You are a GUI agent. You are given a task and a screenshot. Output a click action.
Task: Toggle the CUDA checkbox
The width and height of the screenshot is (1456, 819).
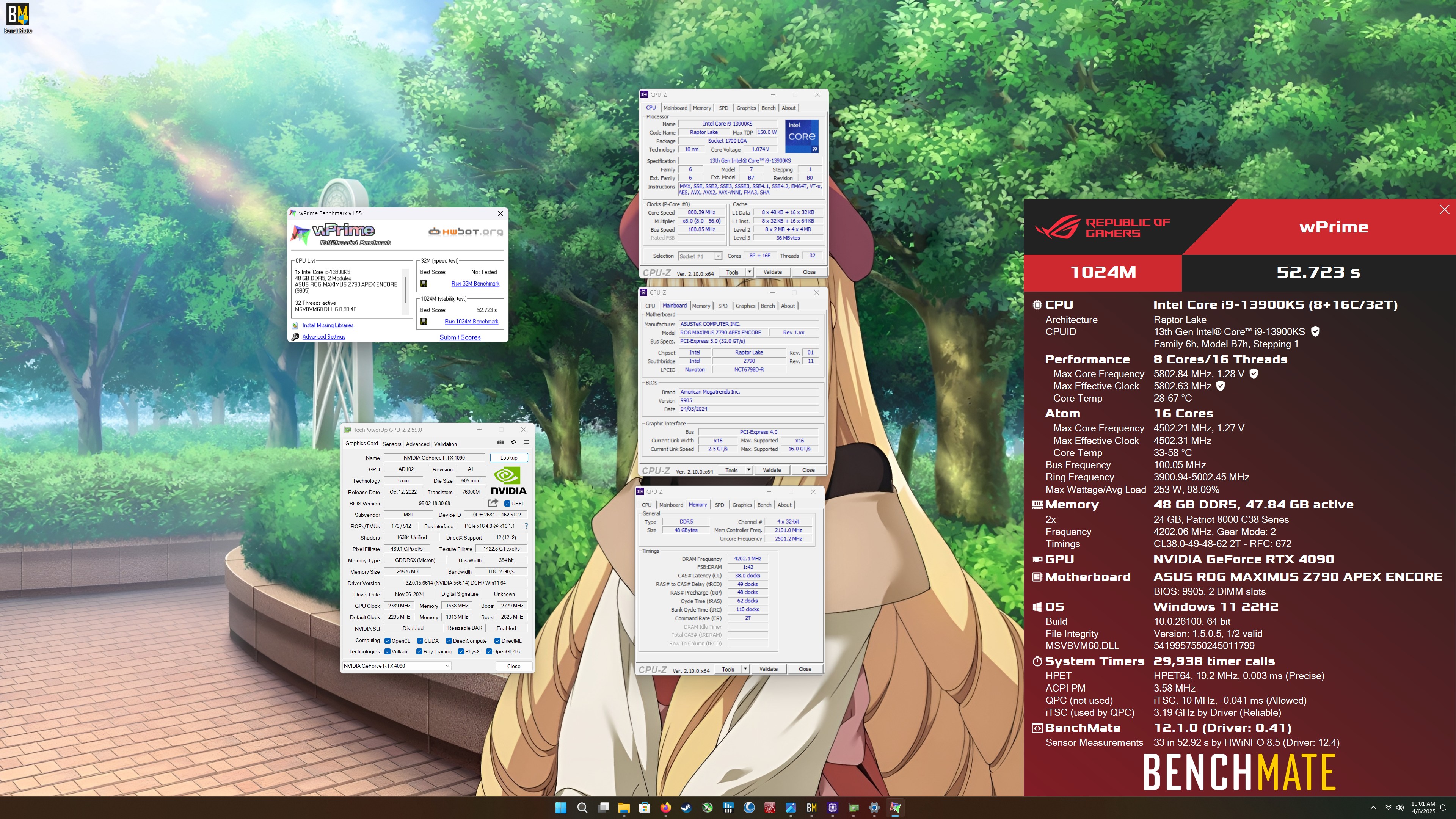[x=420, y=641]
